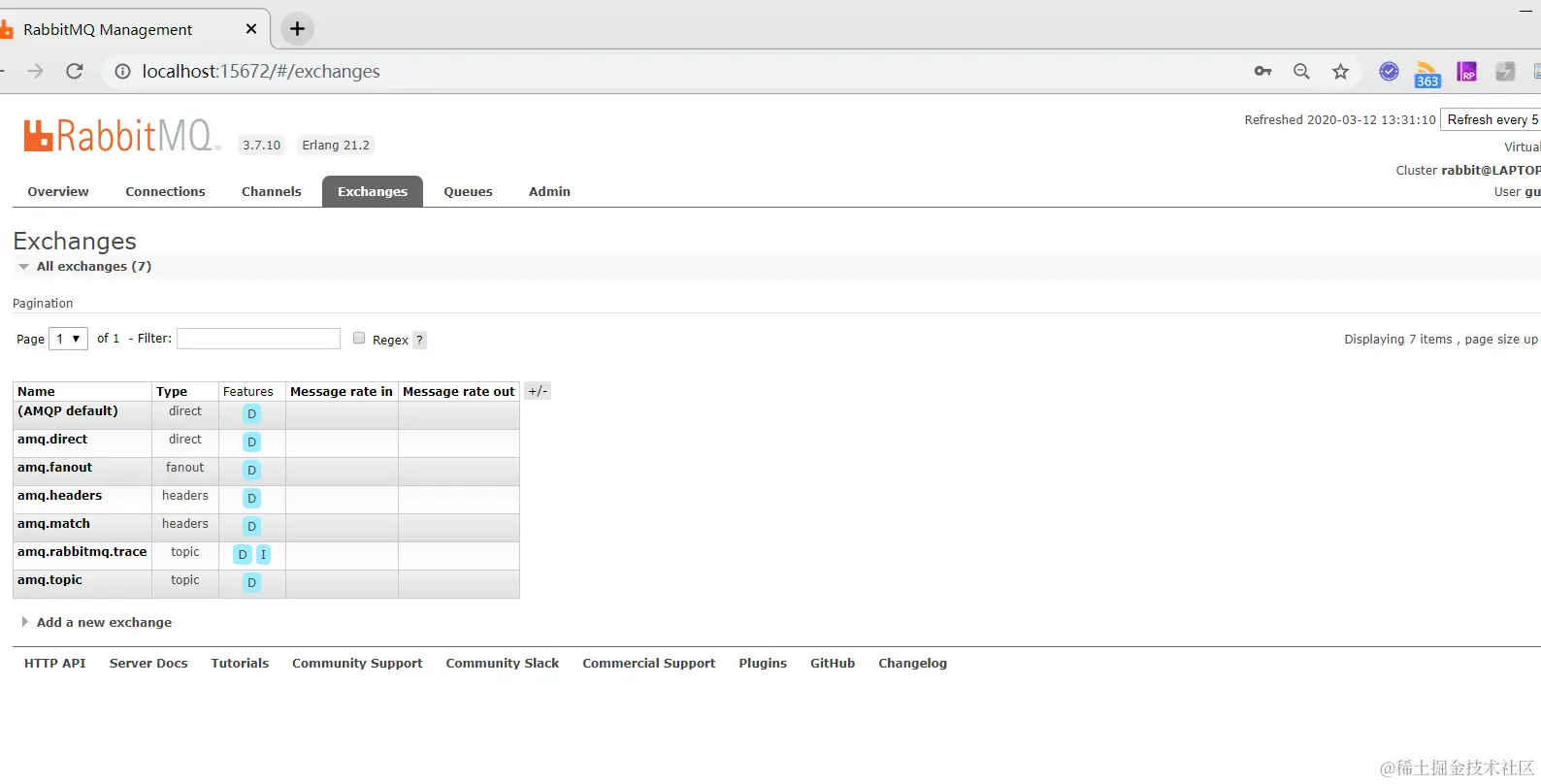The image size is (1541, 784).
Task: Switch to the Admin tab
Action: [549, 191]
